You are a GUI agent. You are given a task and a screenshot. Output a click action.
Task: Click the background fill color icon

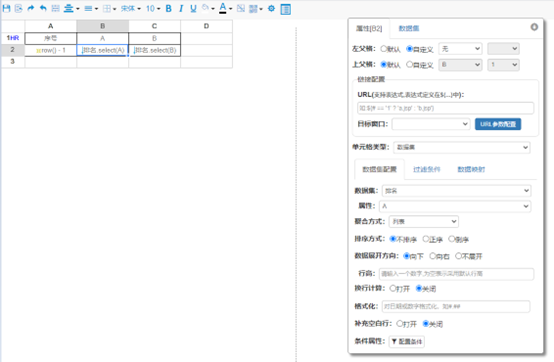coord(206,8)
